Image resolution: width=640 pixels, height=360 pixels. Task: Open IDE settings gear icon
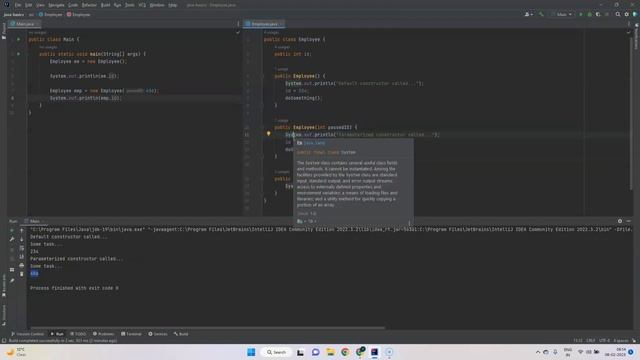(627, 14)
